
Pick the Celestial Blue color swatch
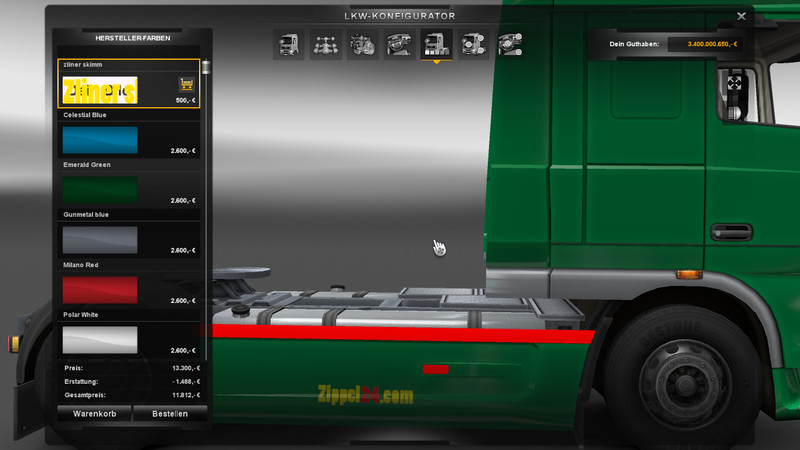coord(100,140)
